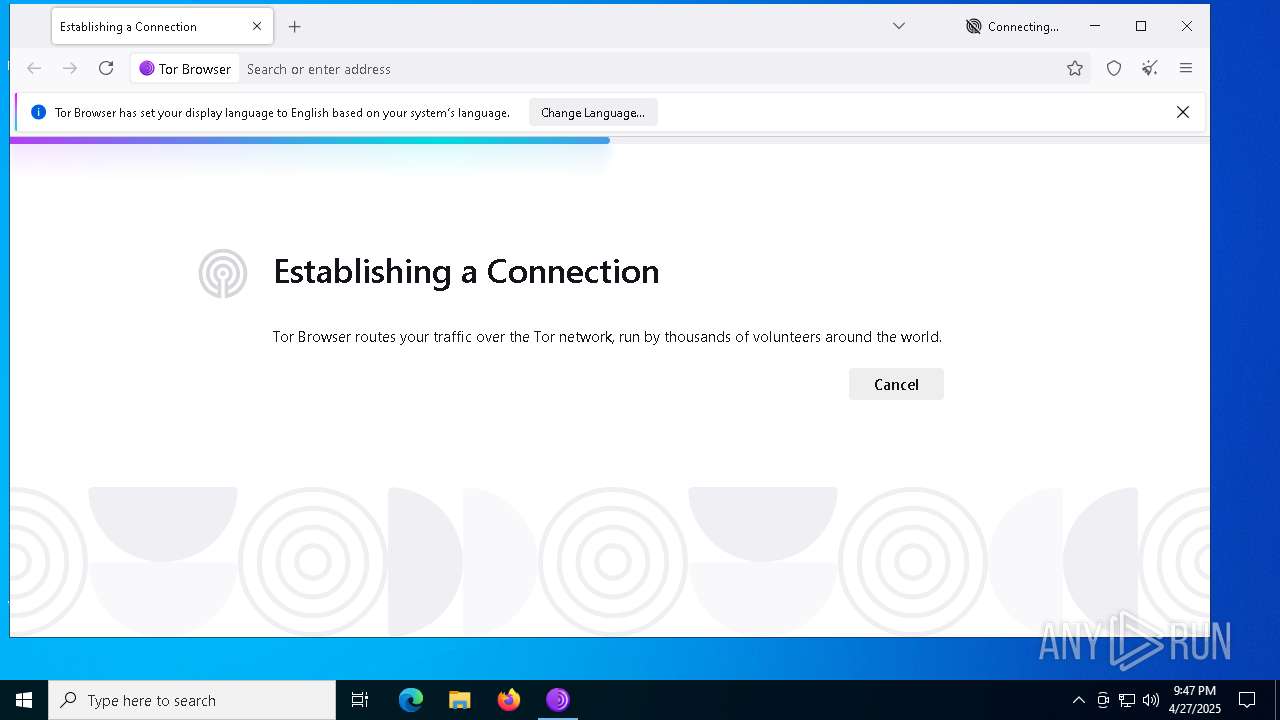Screen dimensions: 1280x720
Task: Open the Action Center notifications
Action: tap(1247, 700)
